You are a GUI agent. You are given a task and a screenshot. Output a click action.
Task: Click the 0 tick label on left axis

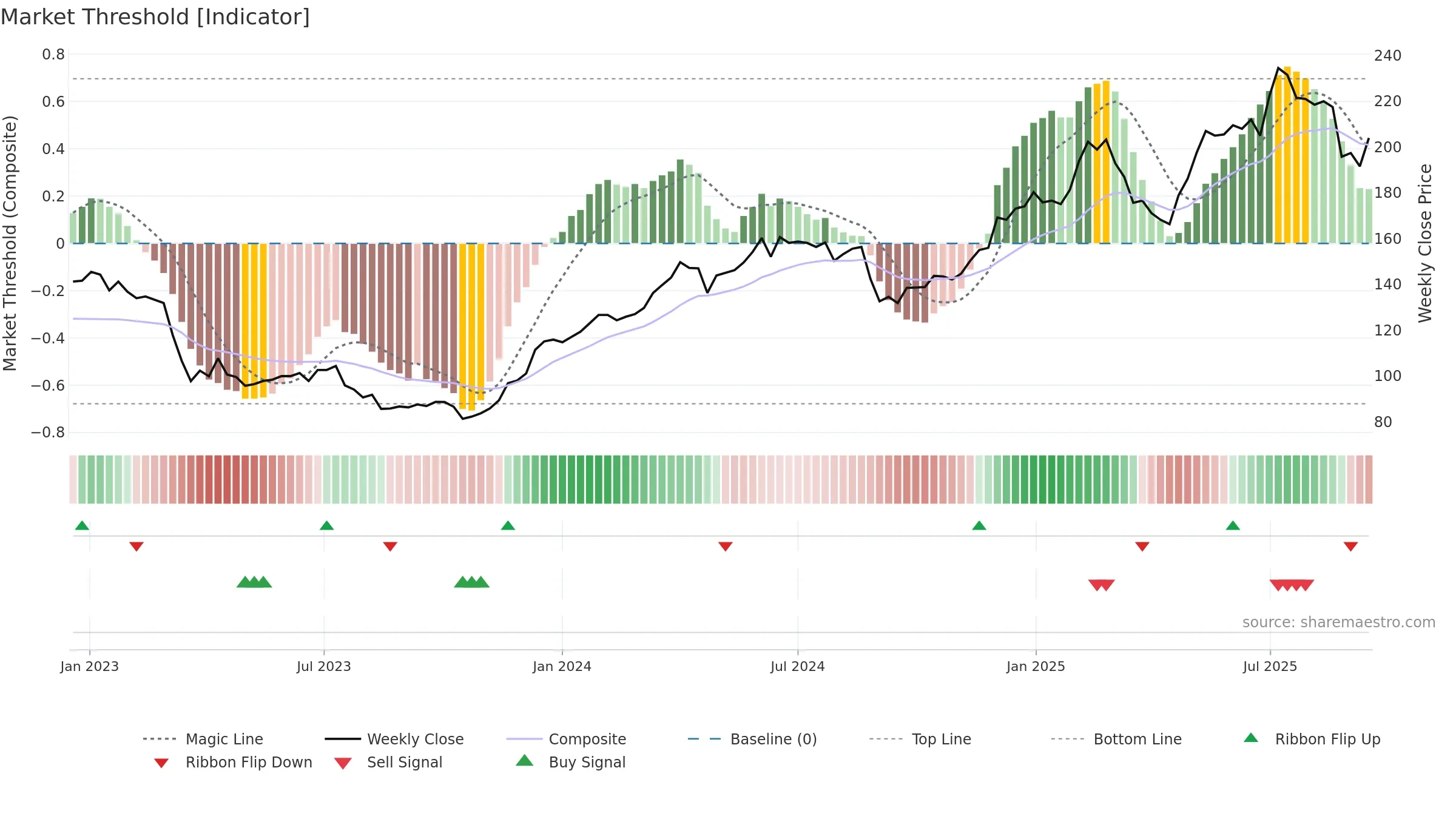[x=60, y=243]
